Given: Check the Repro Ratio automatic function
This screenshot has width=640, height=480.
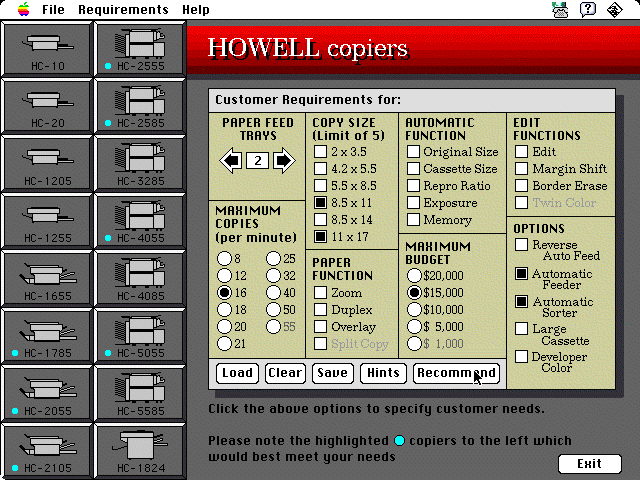Looking at the screenshot, I should click(x=413, y=186).
